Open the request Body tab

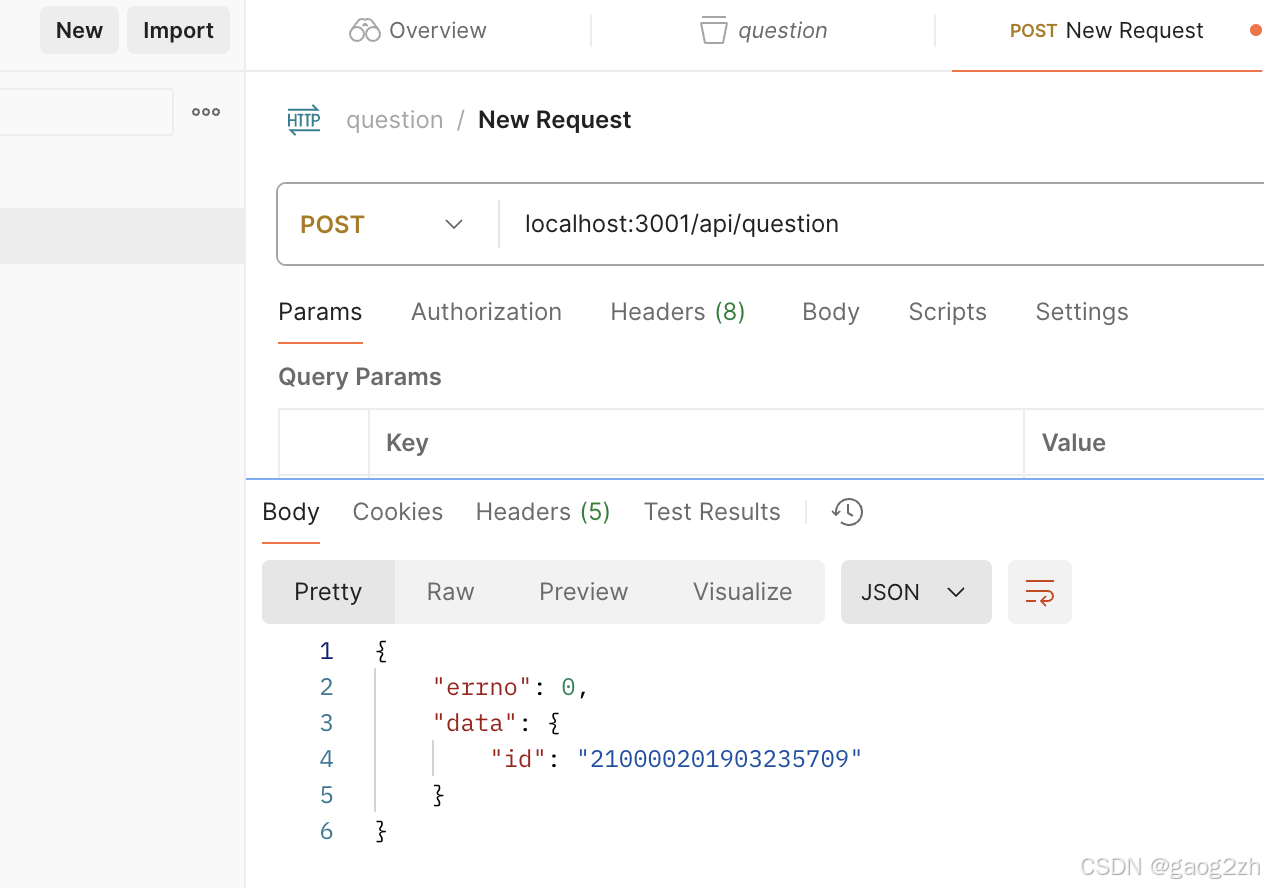coord(830,312)
